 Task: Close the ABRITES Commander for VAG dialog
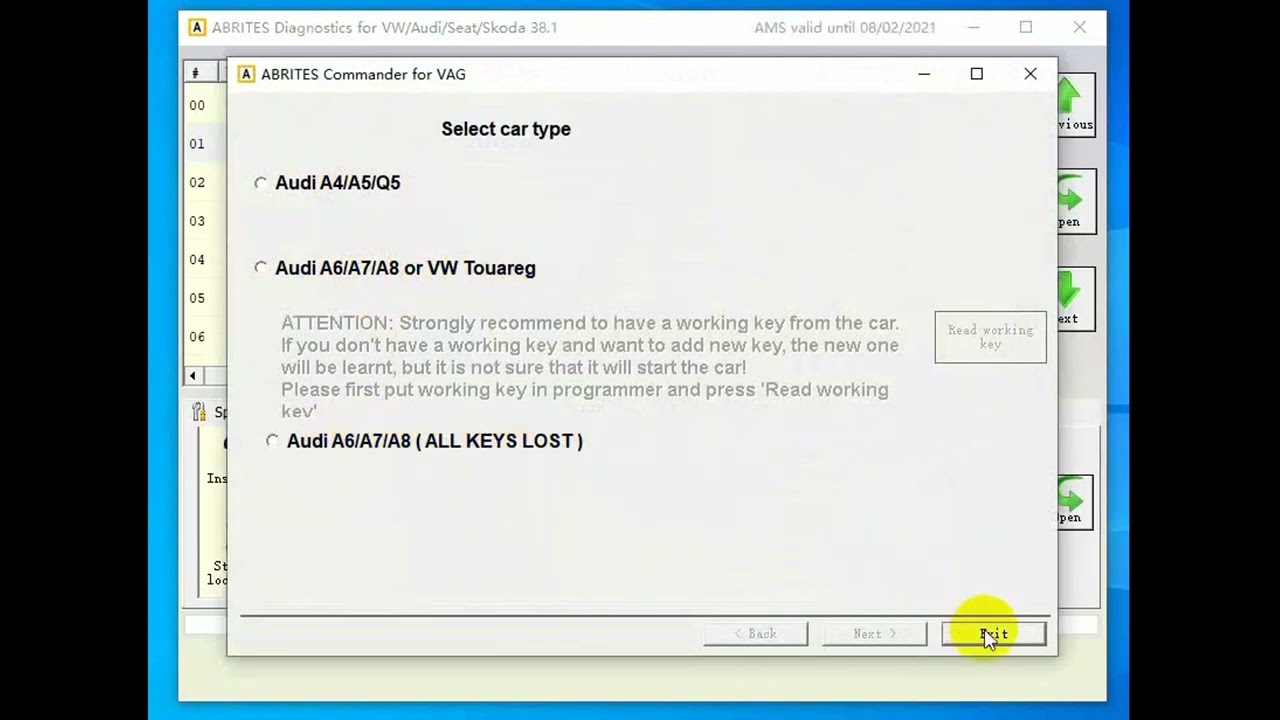coord(1030,74)
